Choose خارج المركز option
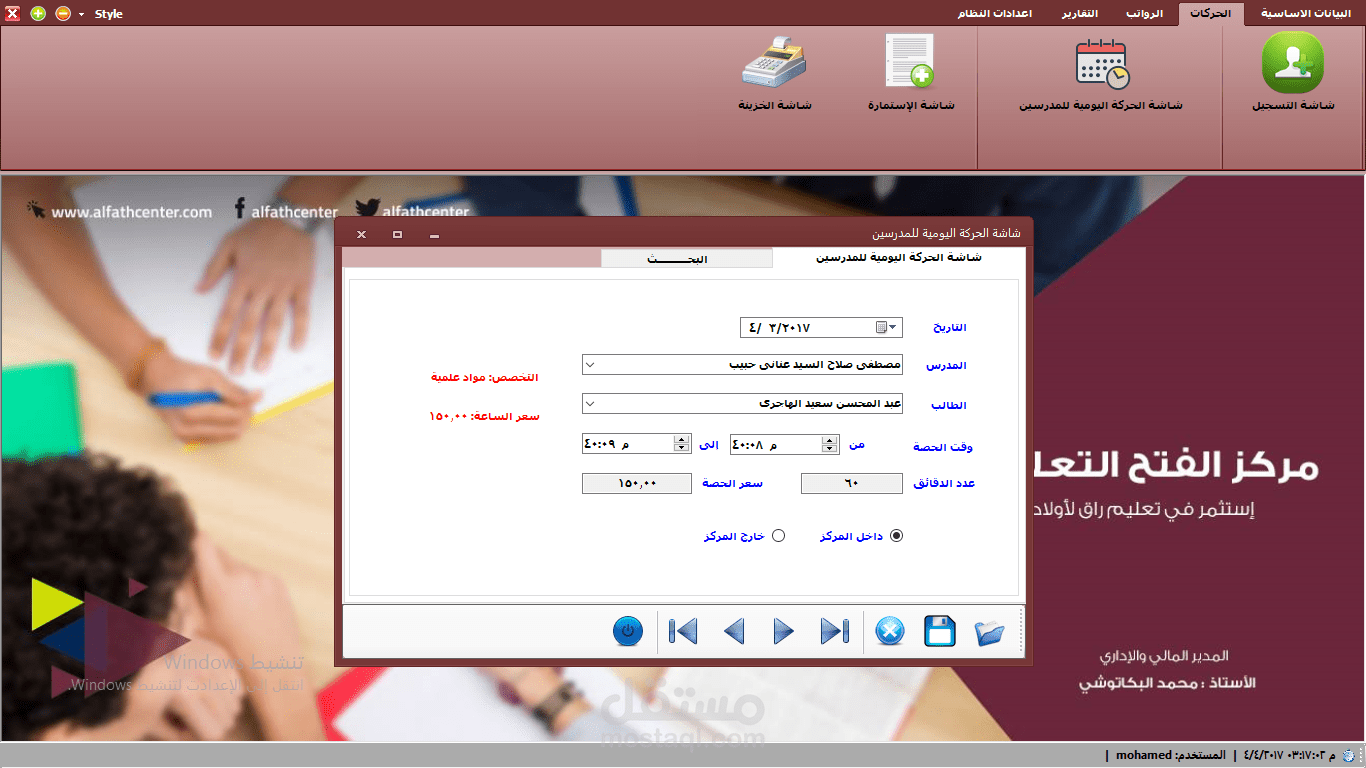Screen dimensions: 1366x768 point(778,535)
